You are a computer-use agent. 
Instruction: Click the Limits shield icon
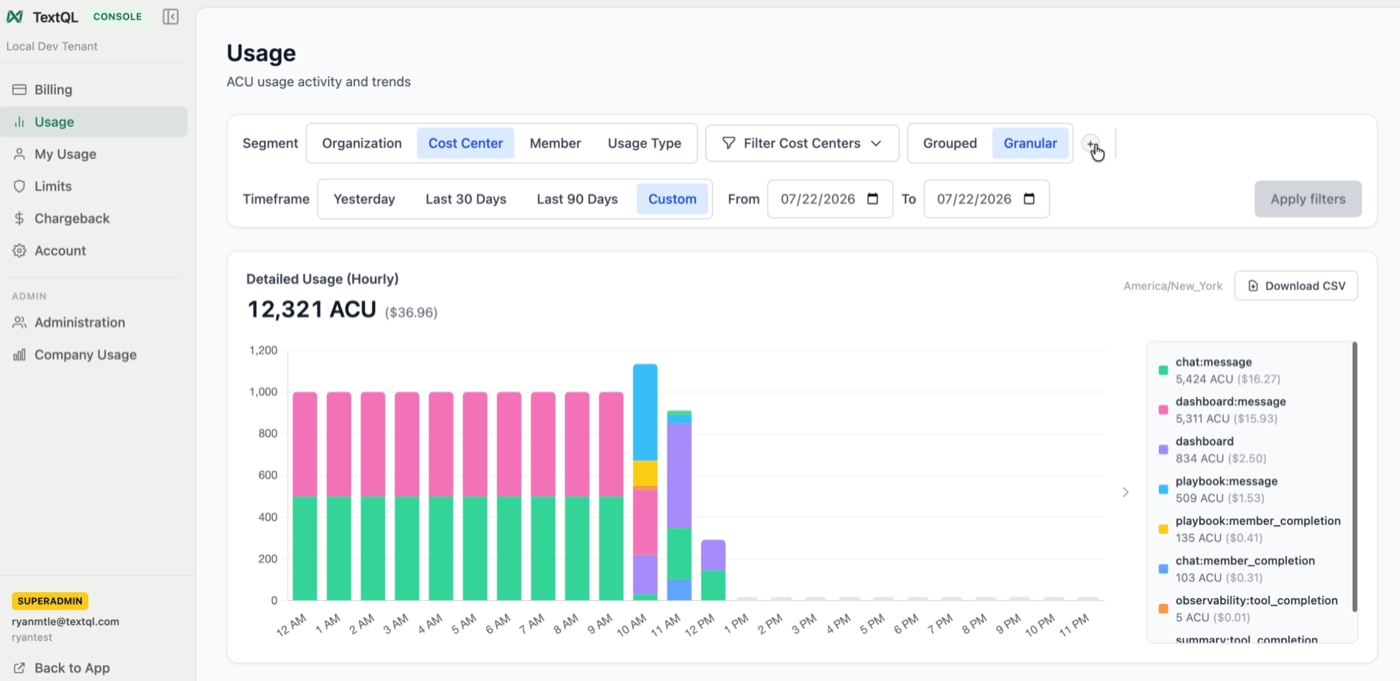tap(19, 186)
